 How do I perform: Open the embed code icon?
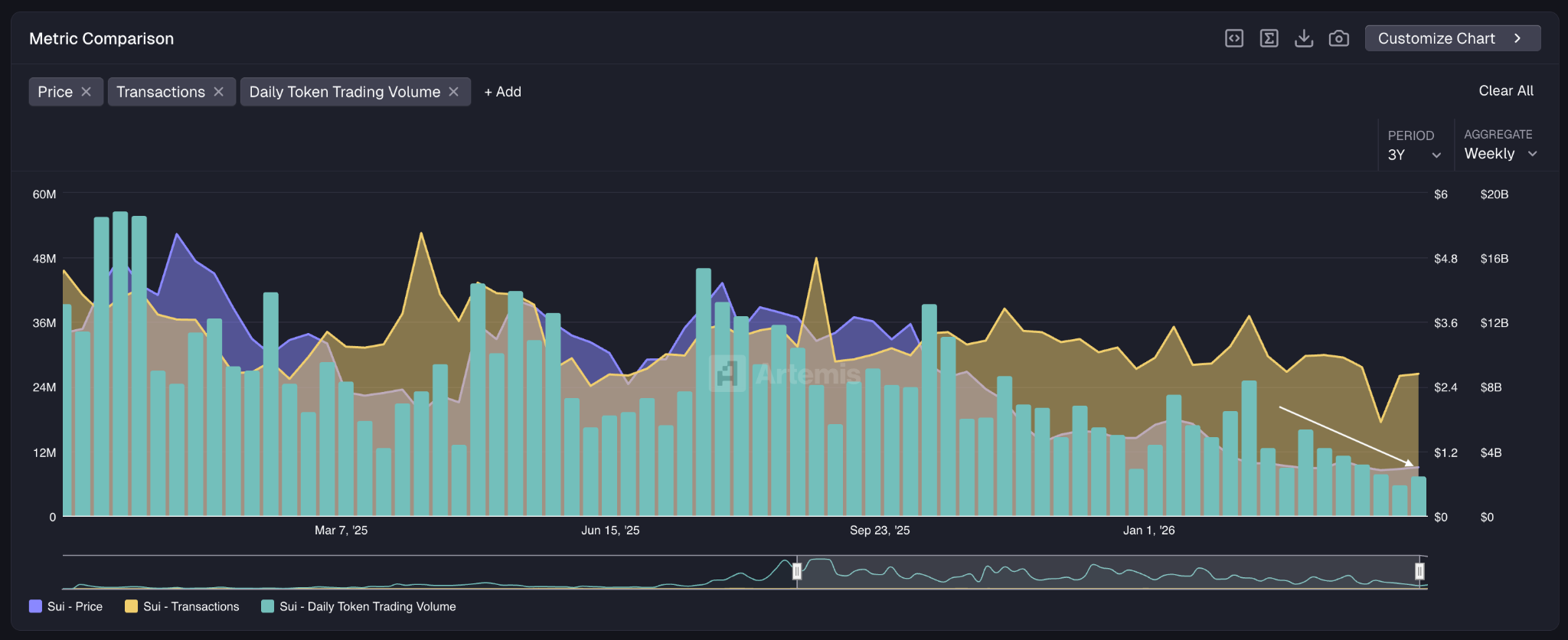[1234, 38]
